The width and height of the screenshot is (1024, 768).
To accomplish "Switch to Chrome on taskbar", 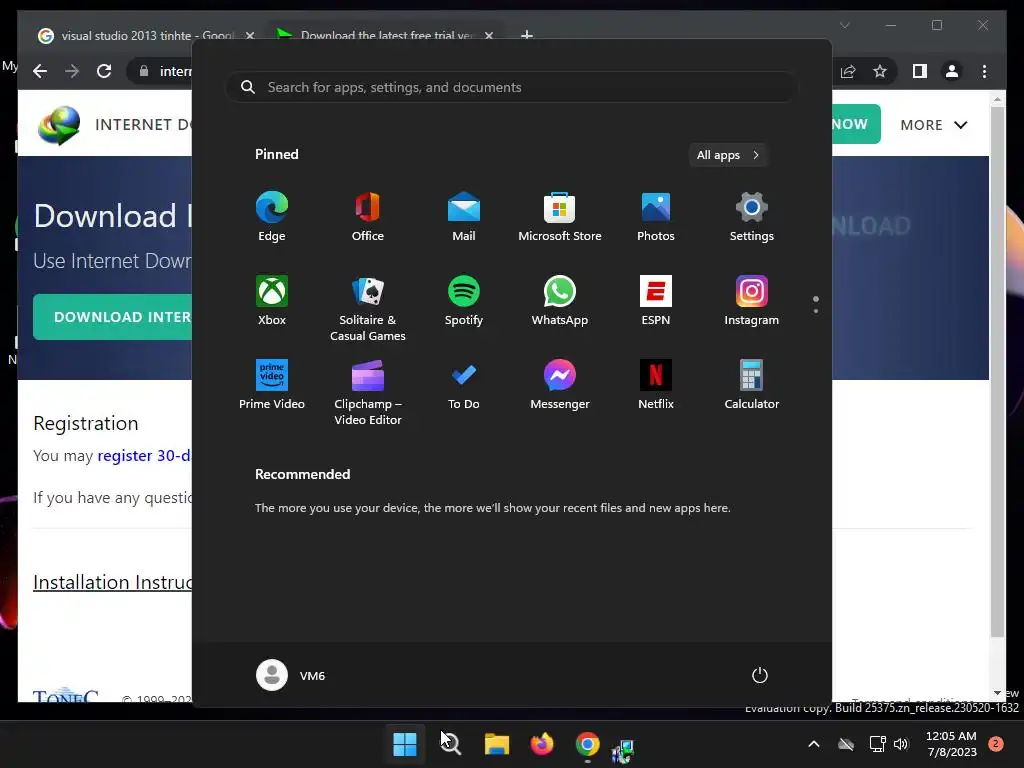I will point(588,744).
